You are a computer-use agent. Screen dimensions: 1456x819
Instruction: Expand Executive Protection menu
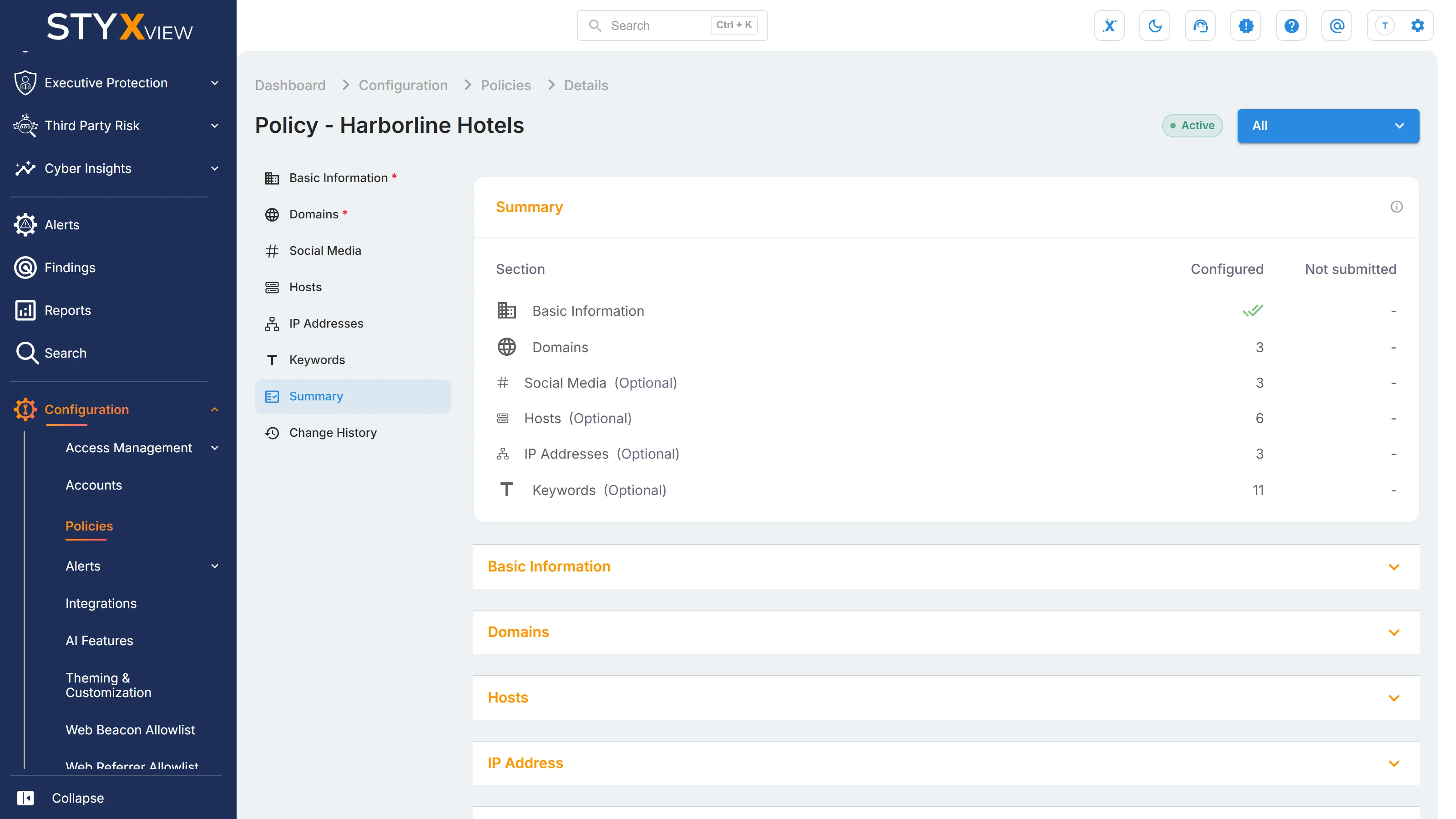pos(116,83)
